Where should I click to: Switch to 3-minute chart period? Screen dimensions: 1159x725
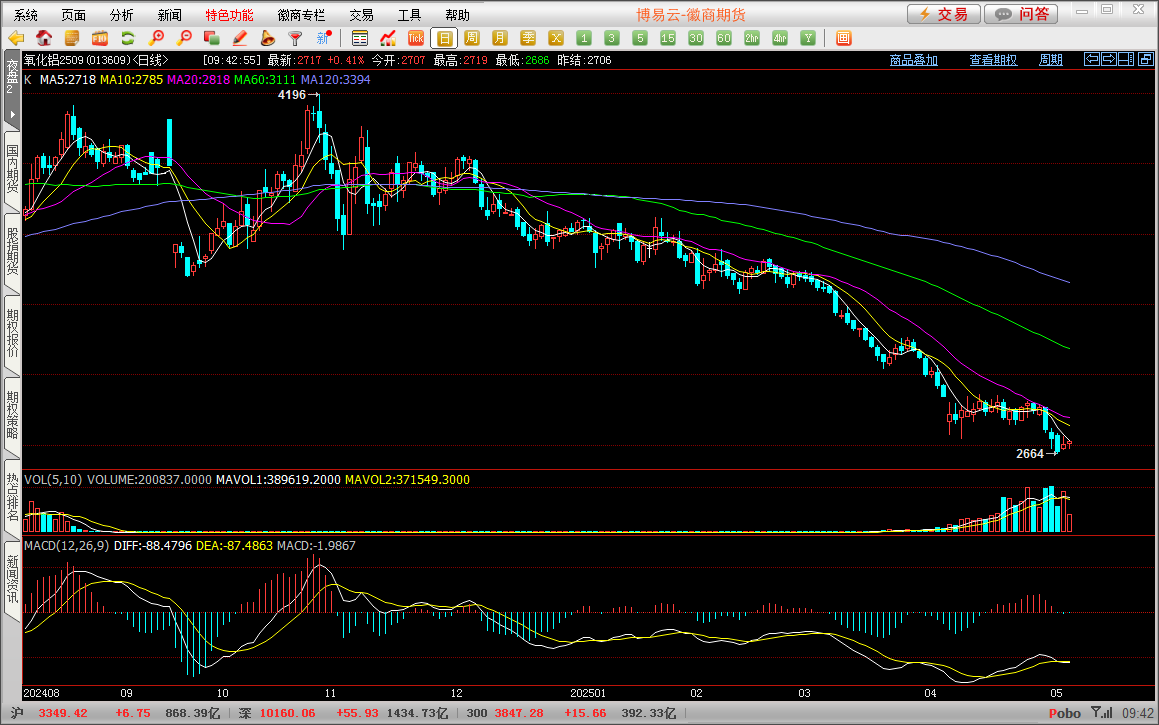(612, 38)
